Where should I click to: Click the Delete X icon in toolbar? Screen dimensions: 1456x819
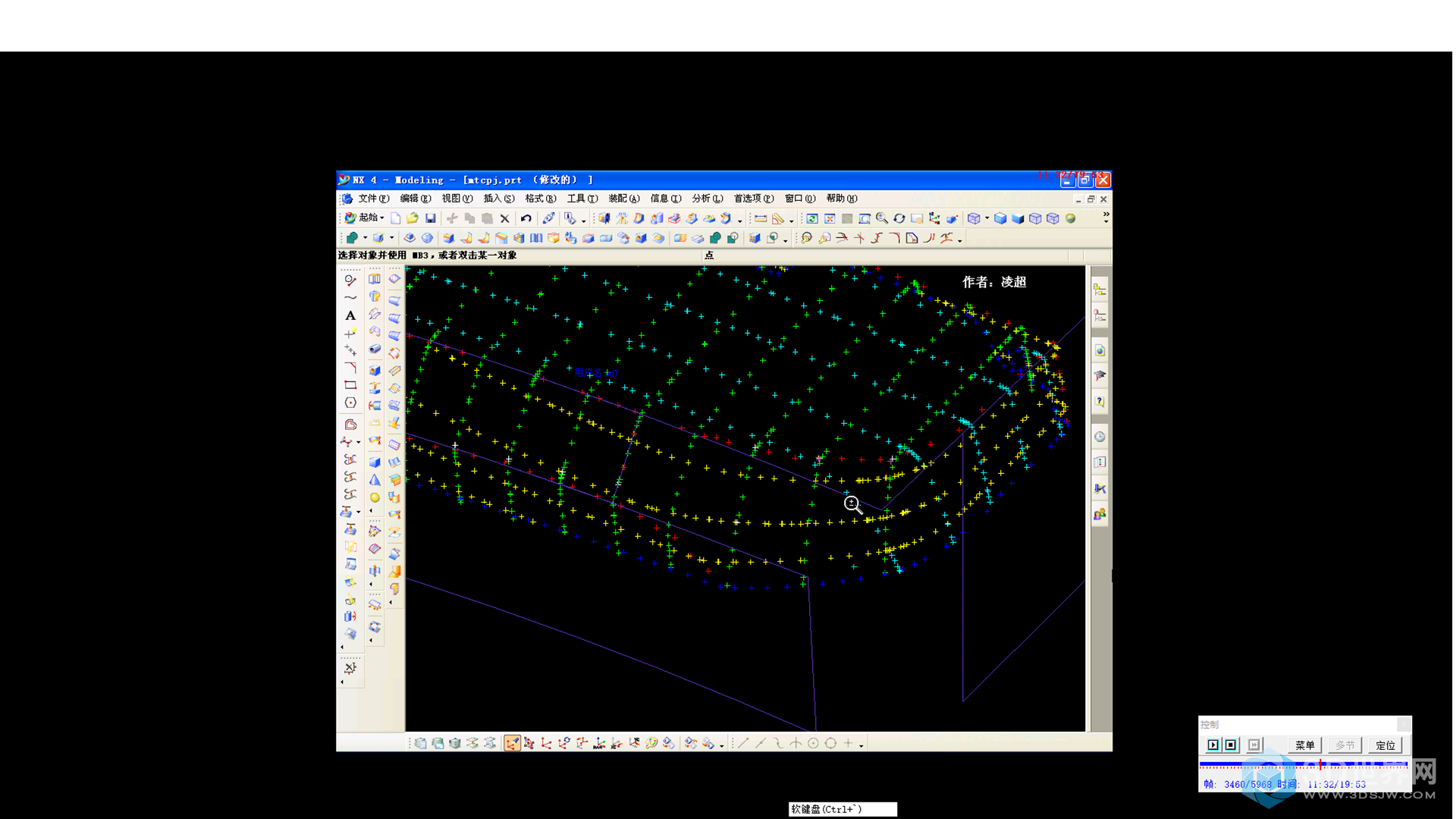(504, 218)
